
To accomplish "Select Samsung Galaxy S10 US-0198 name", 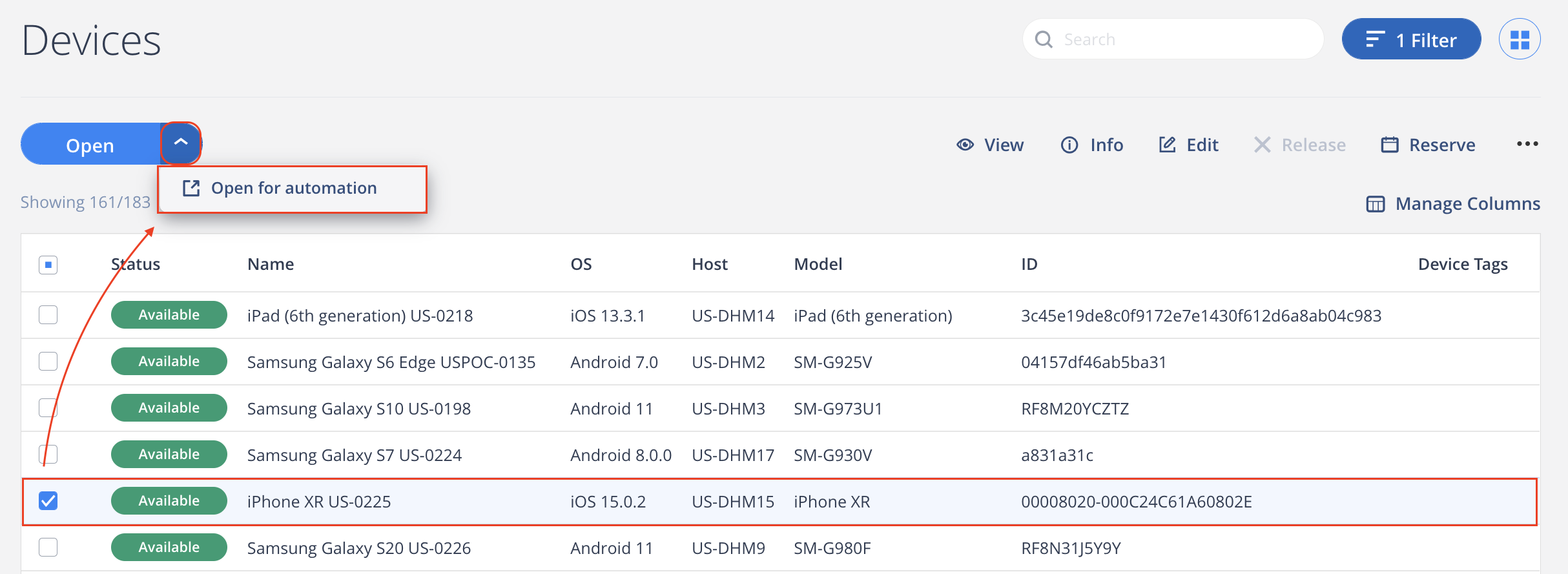I will pos(359,409).
